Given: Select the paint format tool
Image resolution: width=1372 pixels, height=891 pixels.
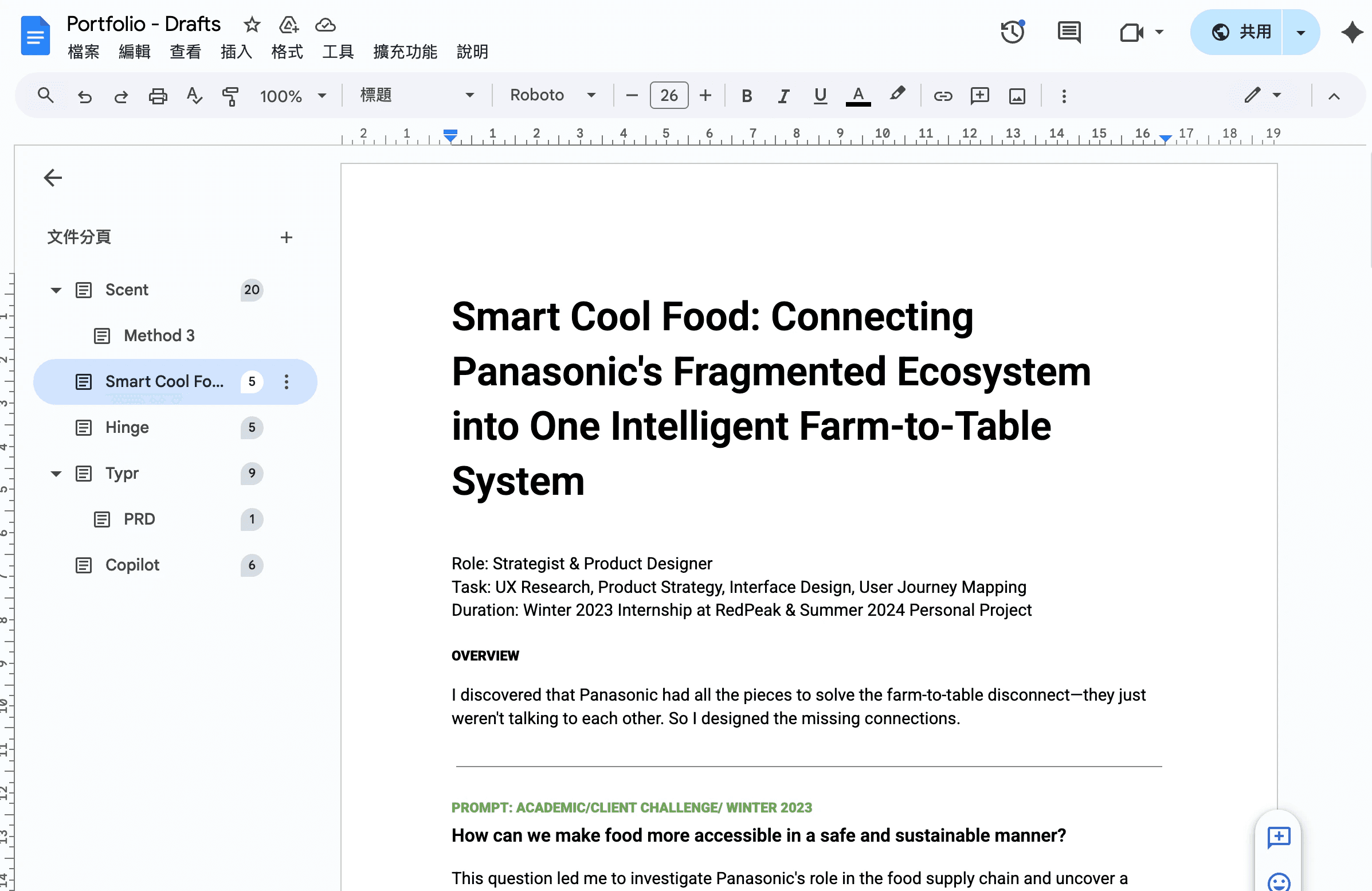Looking at the screenshot, I should 230,96.
